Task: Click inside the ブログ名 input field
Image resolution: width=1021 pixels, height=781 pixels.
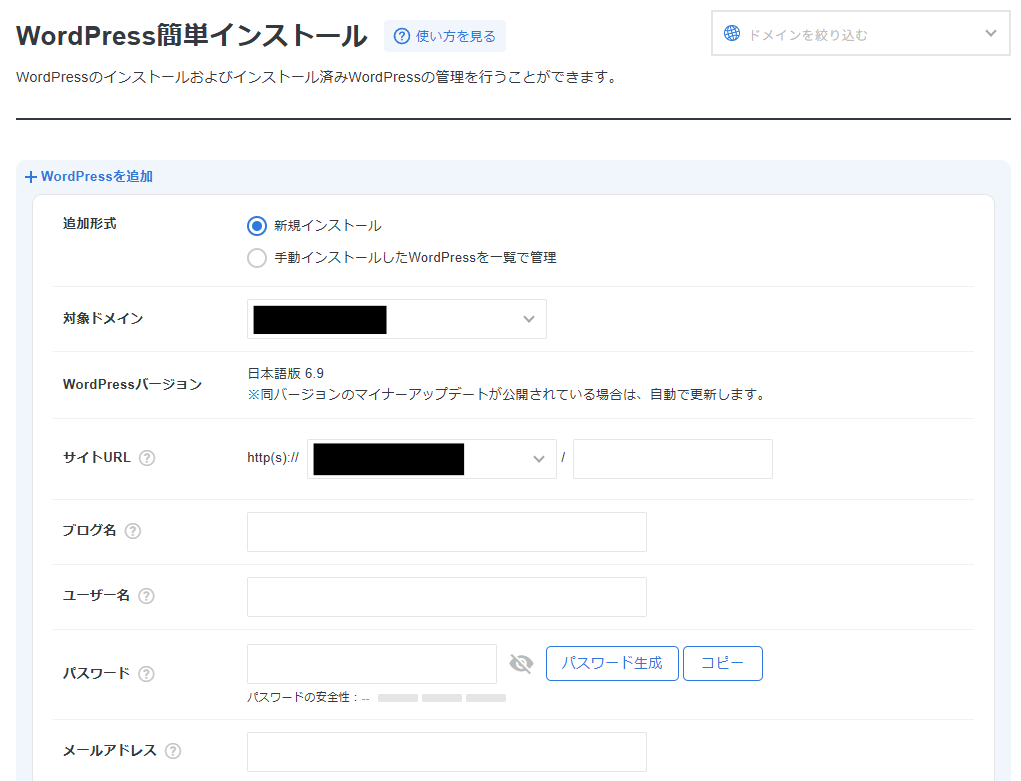Action: coord(446,531)
